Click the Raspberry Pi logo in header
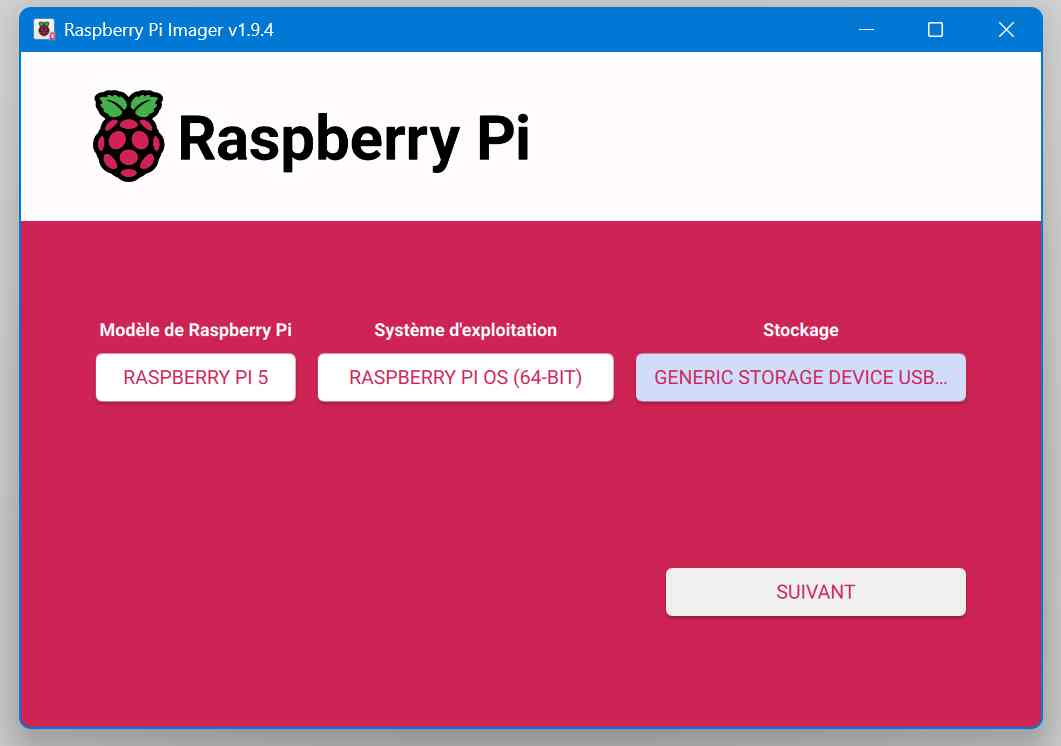 [129, 135]
